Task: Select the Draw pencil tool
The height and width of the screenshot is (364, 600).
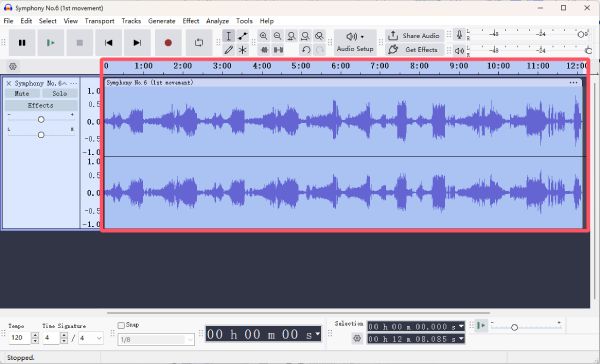Action: (x=228, y=50)
